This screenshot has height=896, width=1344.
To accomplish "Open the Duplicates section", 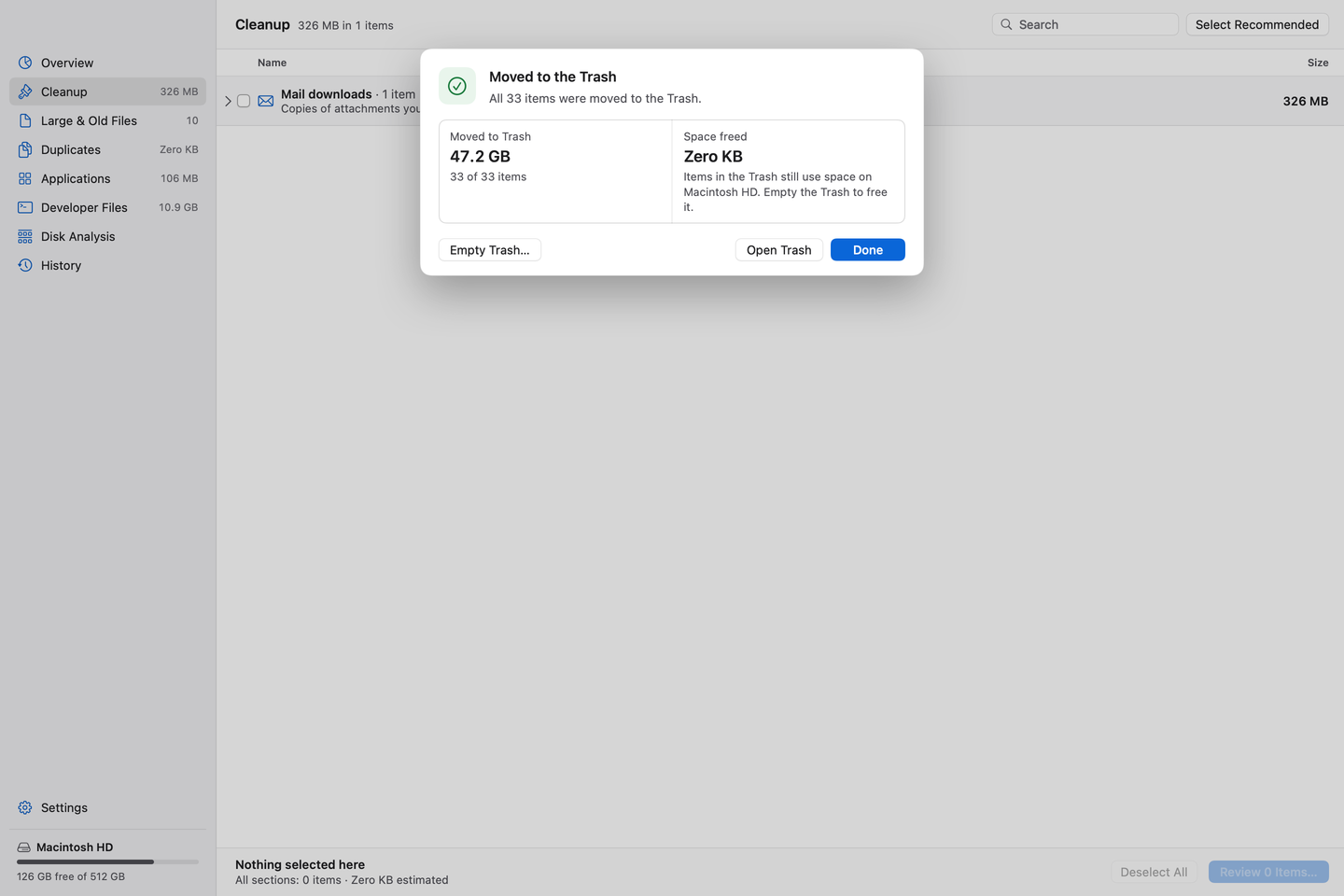I will (107, 149).
